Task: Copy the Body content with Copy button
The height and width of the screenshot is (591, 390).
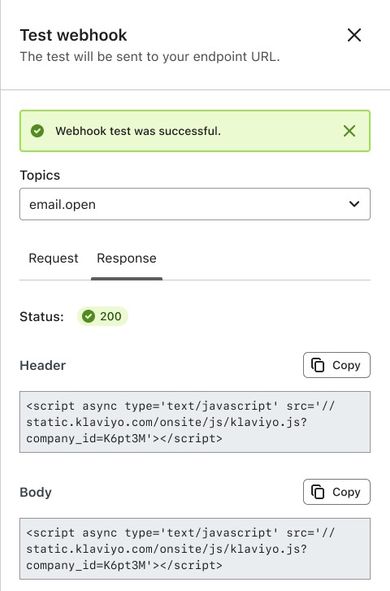Action: (x=337, y=492)
